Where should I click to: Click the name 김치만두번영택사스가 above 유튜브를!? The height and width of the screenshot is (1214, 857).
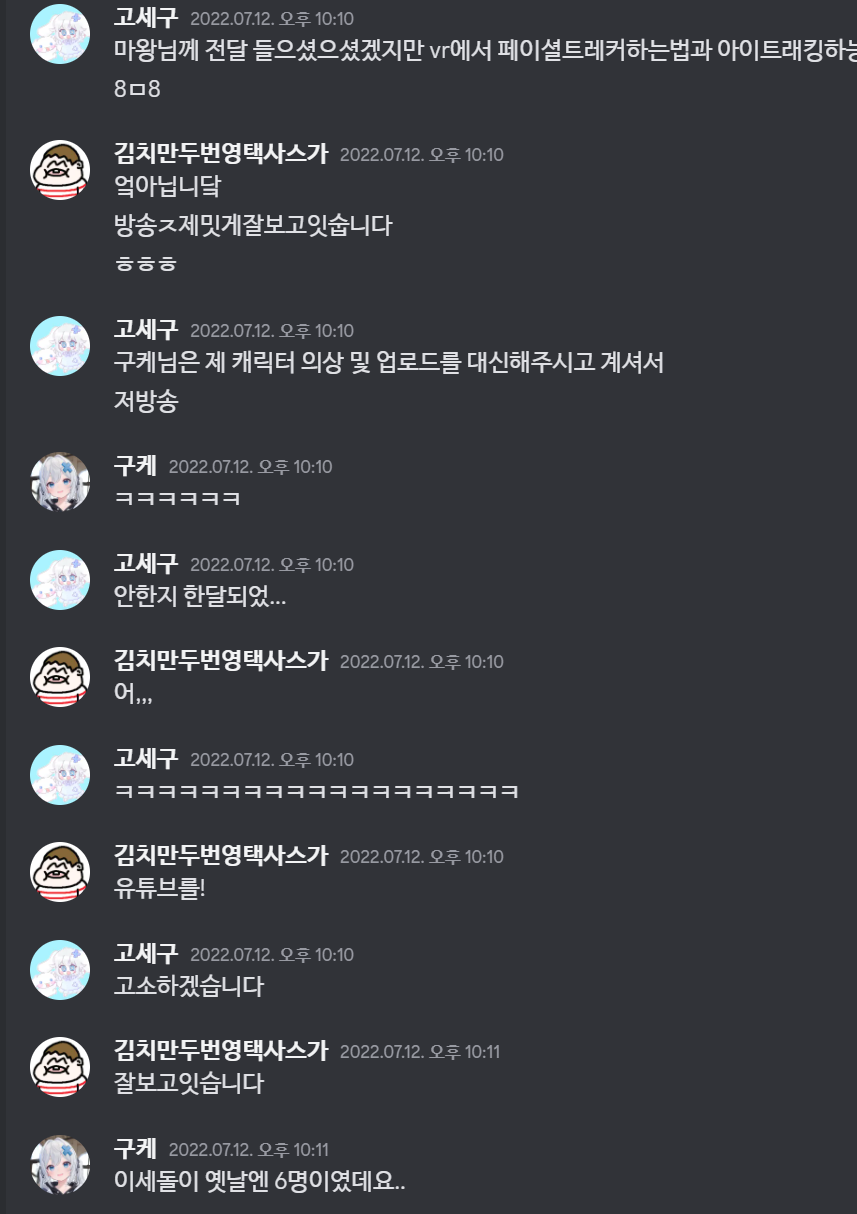[221, 856]
